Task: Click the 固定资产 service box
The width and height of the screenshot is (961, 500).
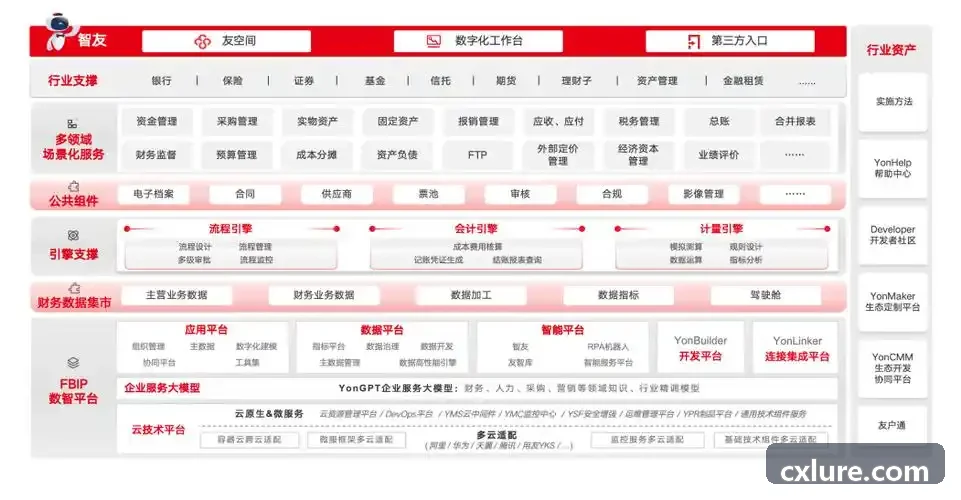Action: pyautogui.click(x=398, y=121)
